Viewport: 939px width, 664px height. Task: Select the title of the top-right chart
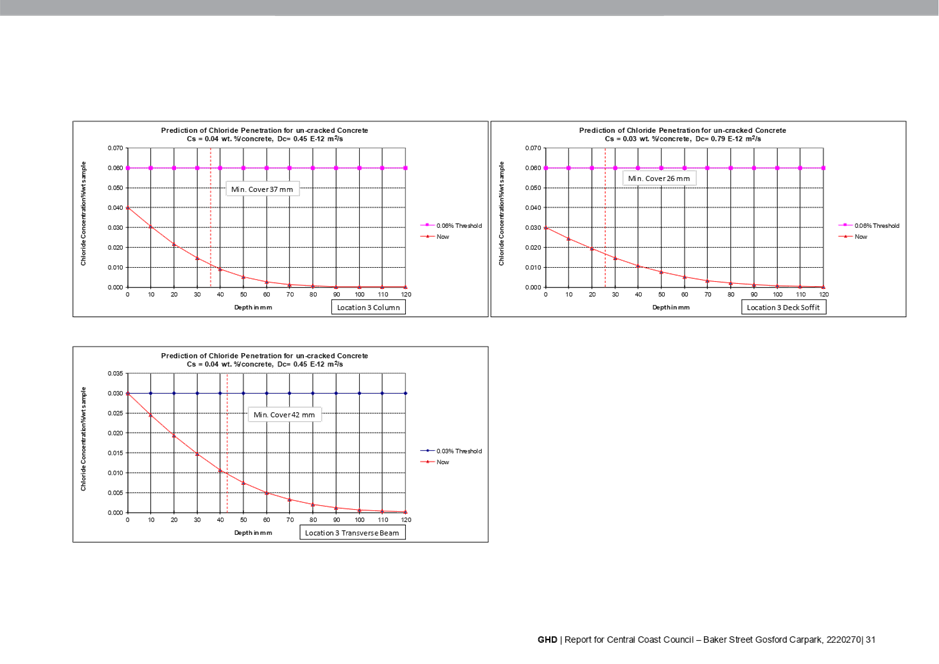click(683, 134)
